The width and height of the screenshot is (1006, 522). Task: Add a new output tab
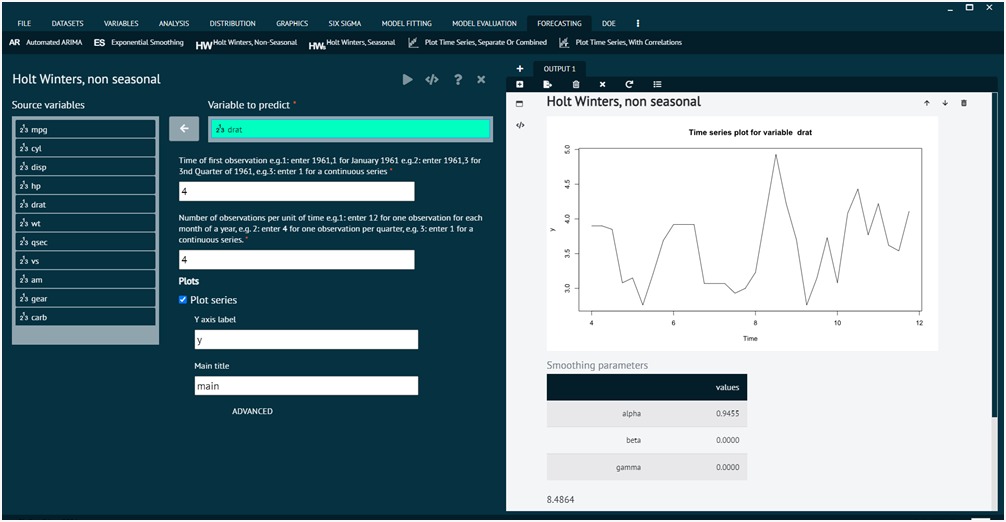point(519,68)
